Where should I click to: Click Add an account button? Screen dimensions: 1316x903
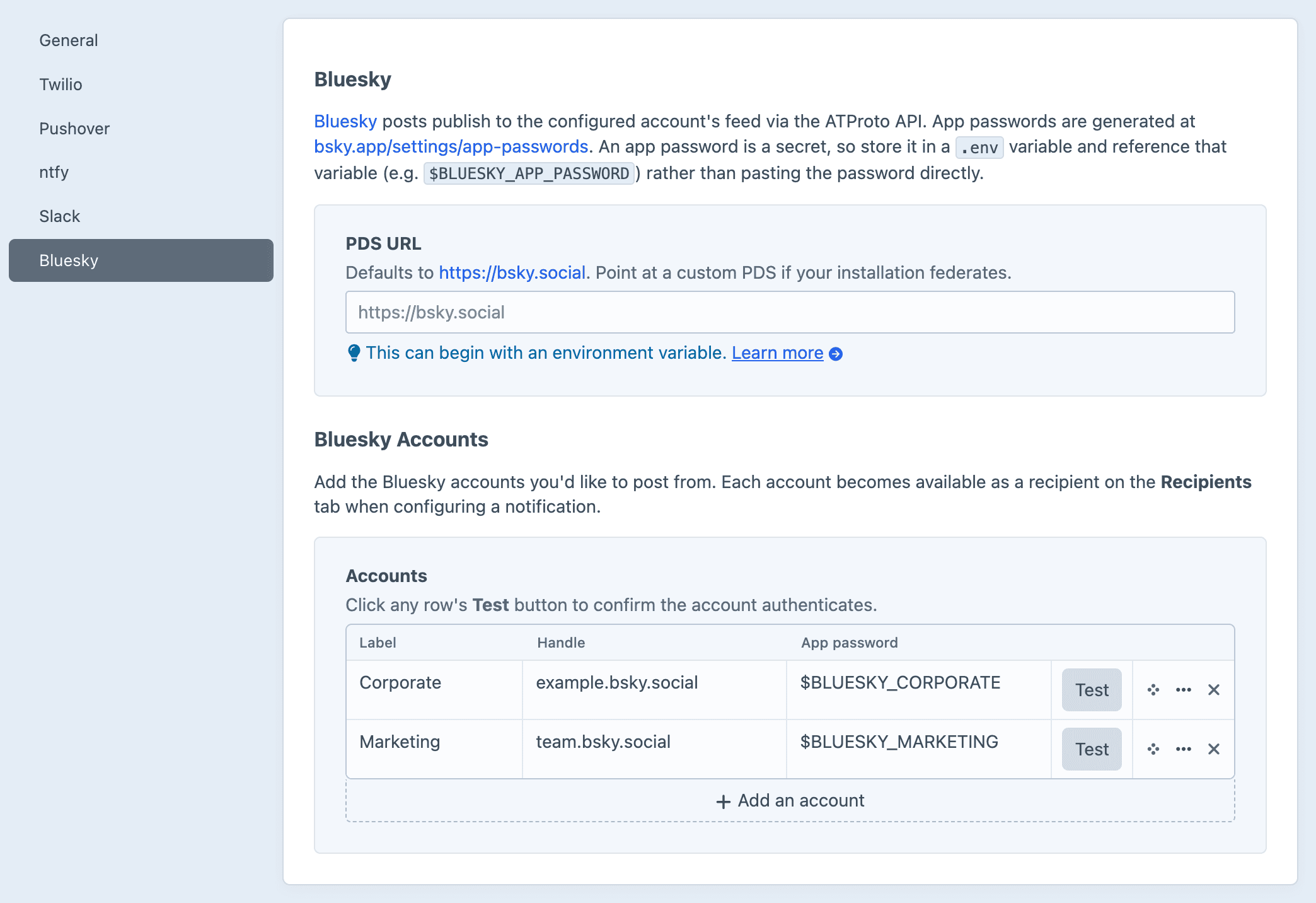pyautogui.click(x=790, y=801)
